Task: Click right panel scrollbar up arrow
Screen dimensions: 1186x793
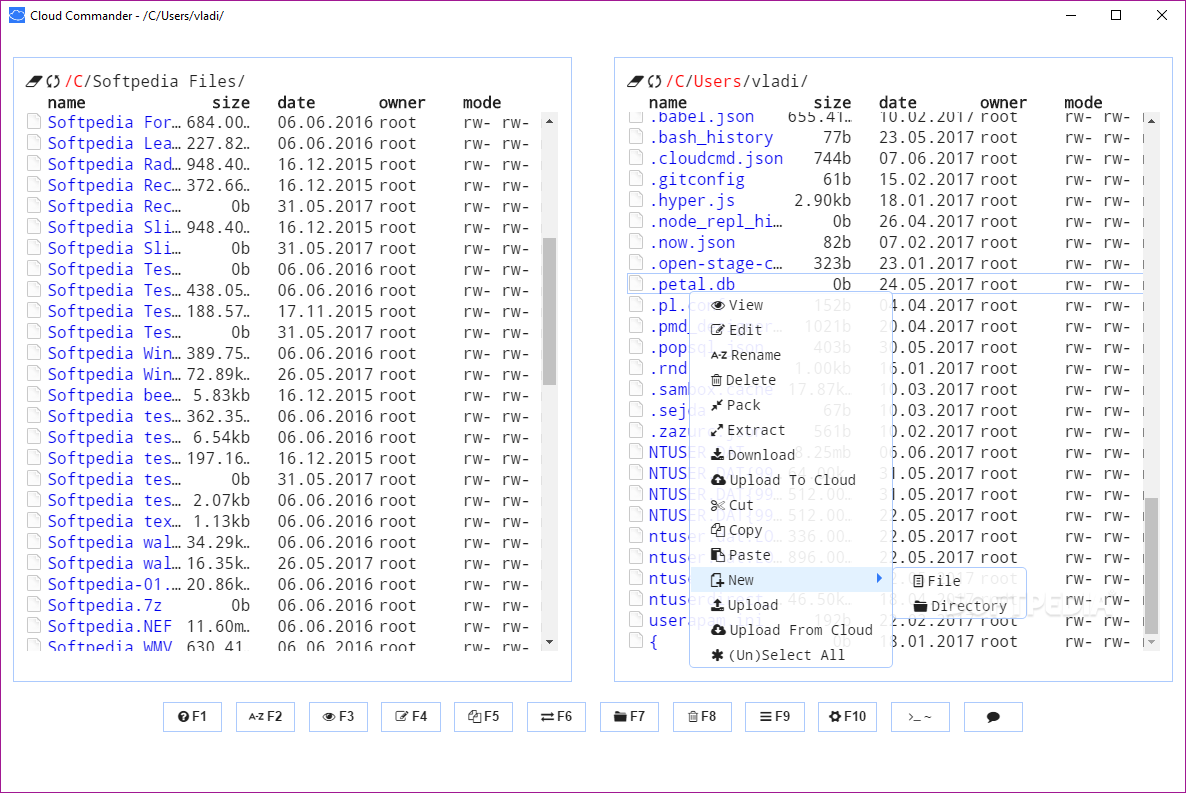Action: click(x=1151, y=121)
